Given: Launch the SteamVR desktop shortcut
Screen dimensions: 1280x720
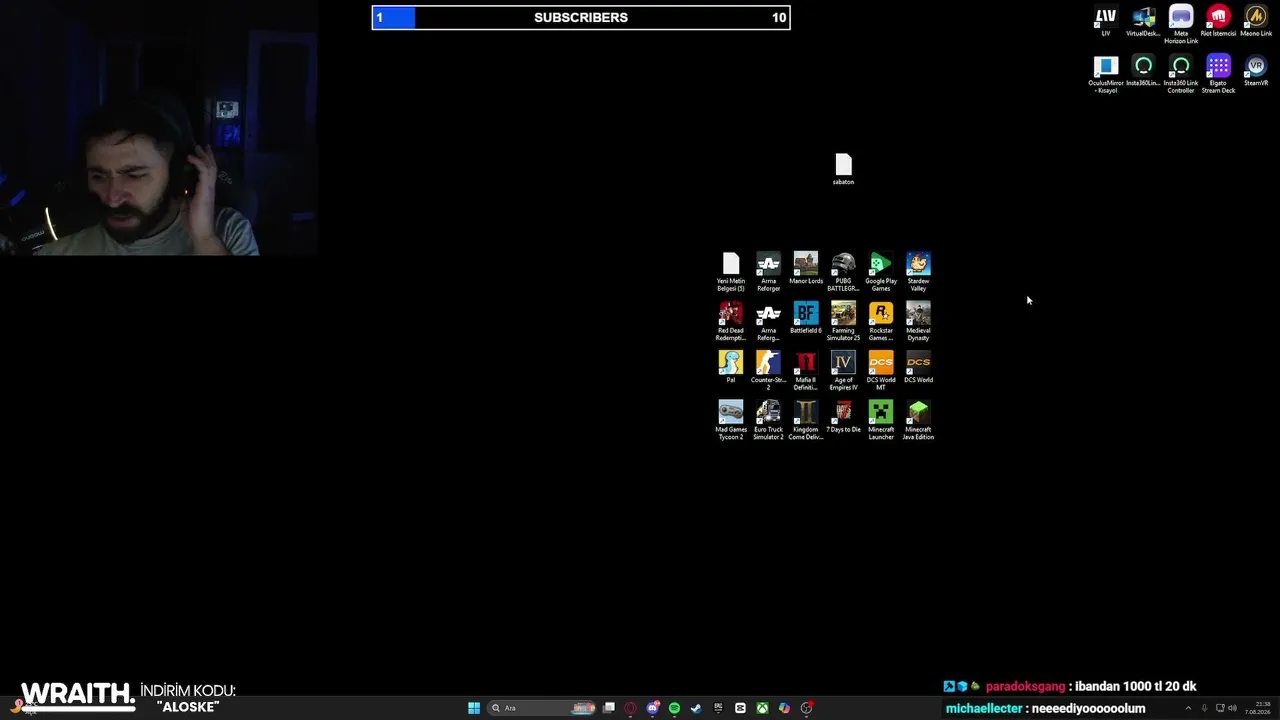Looking at the screenshot, I should coord(1256,71).
